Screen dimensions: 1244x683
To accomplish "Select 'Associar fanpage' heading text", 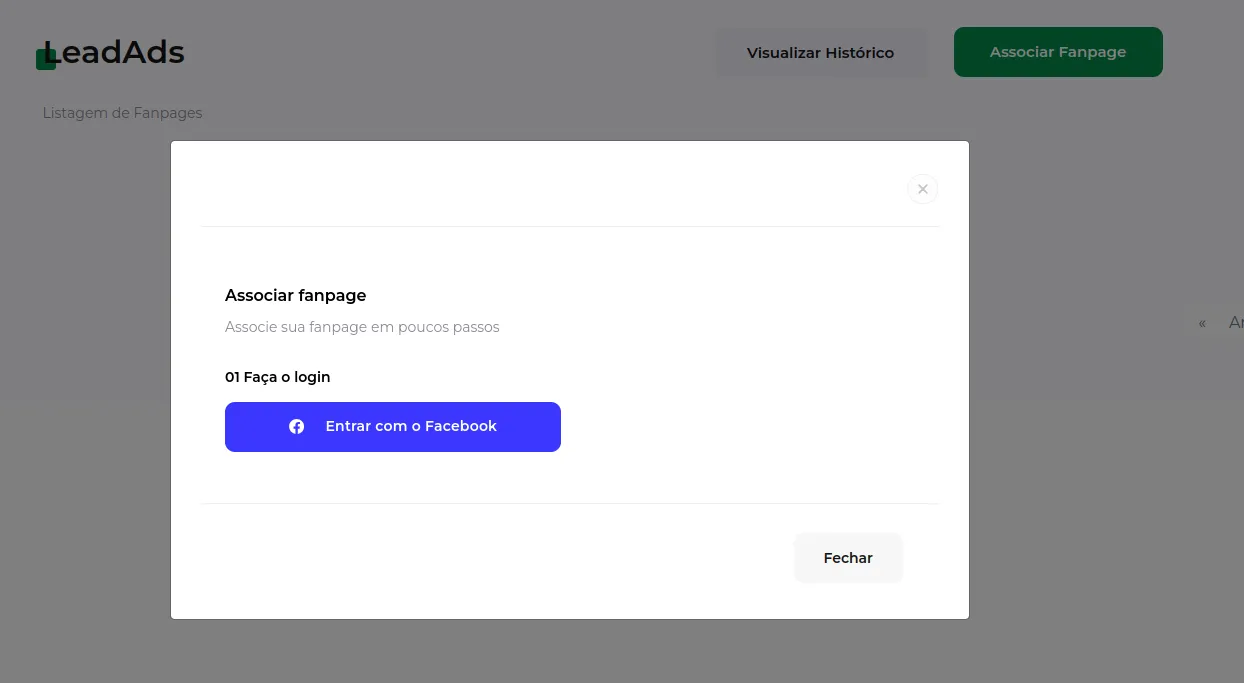I will coord(296,295).
